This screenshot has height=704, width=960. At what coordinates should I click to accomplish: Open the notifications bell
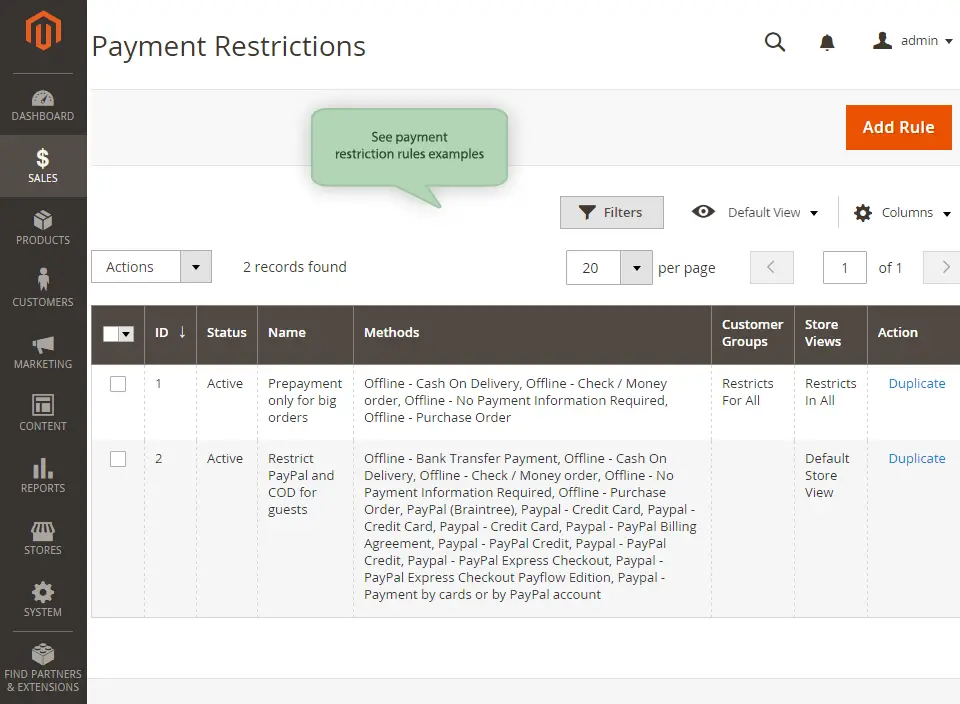[827, 43]
